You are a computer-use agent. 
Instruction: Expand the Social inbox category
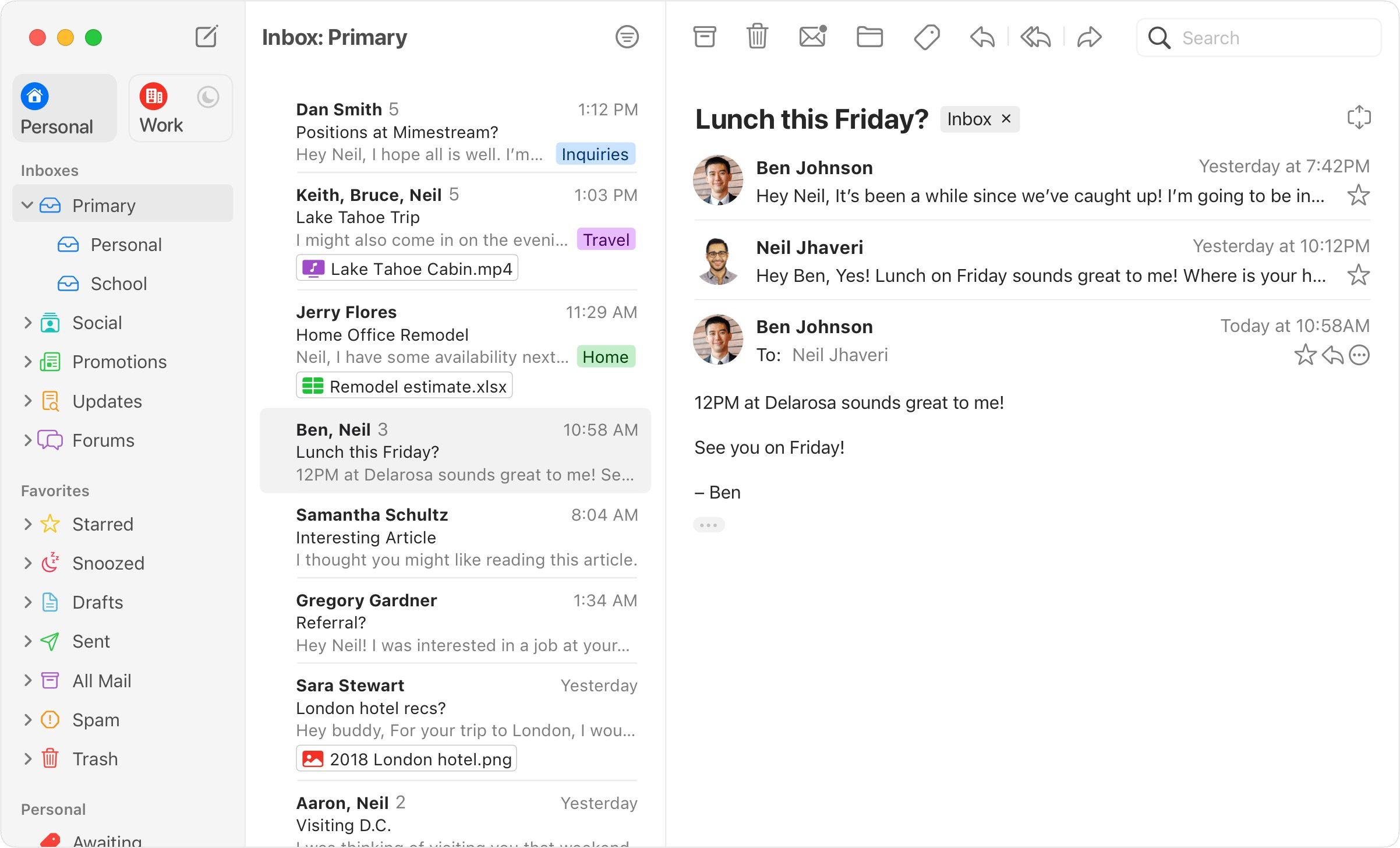27,323
